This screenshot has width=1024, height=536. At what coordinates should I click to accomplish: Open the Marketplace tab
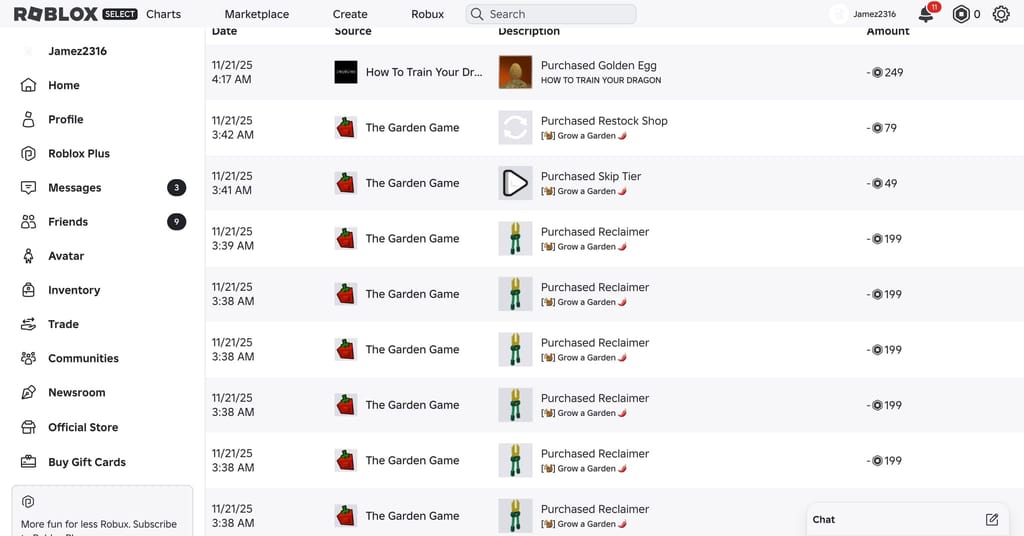pos(257,14)
